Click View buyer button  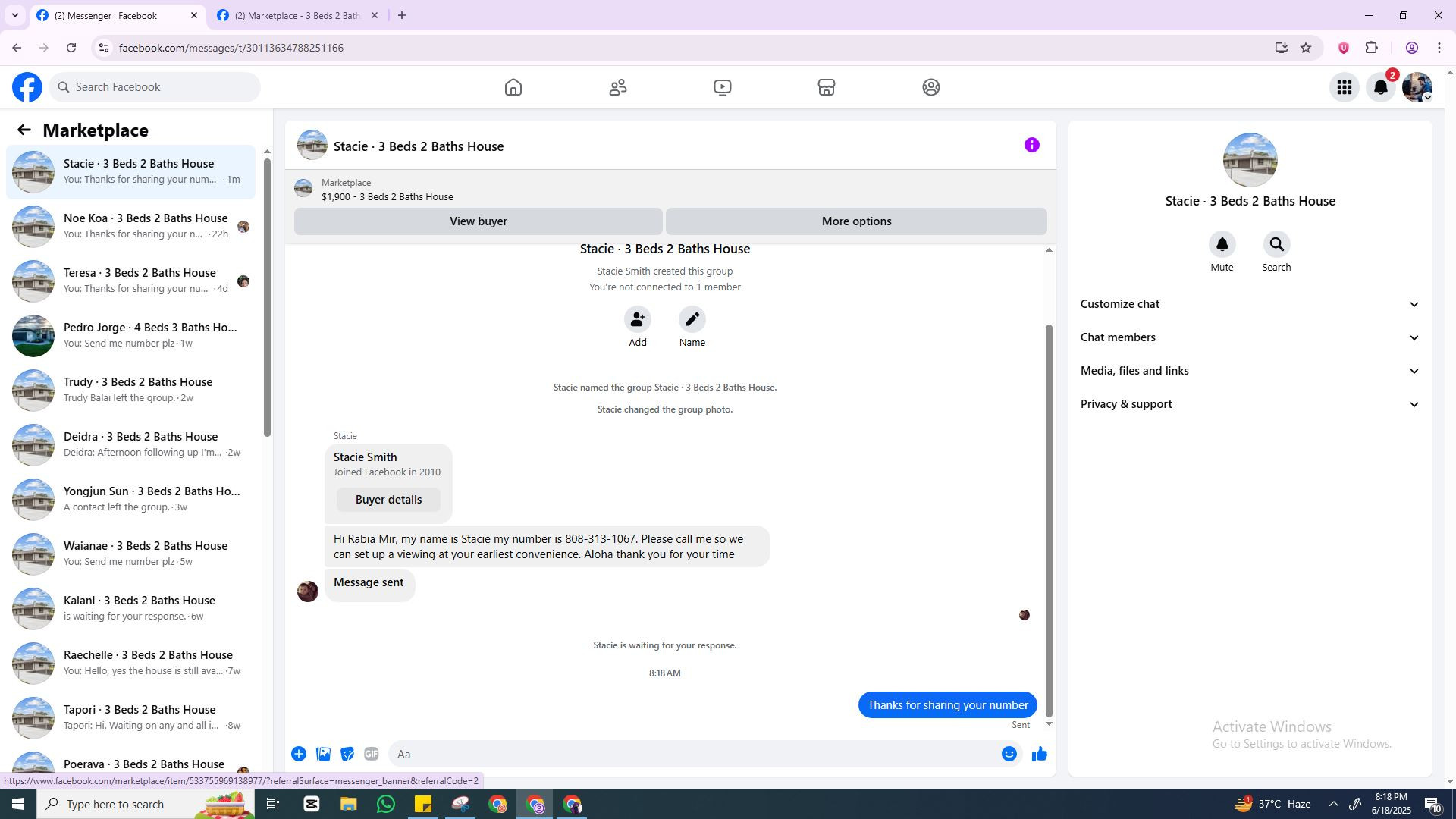point(479,221)
